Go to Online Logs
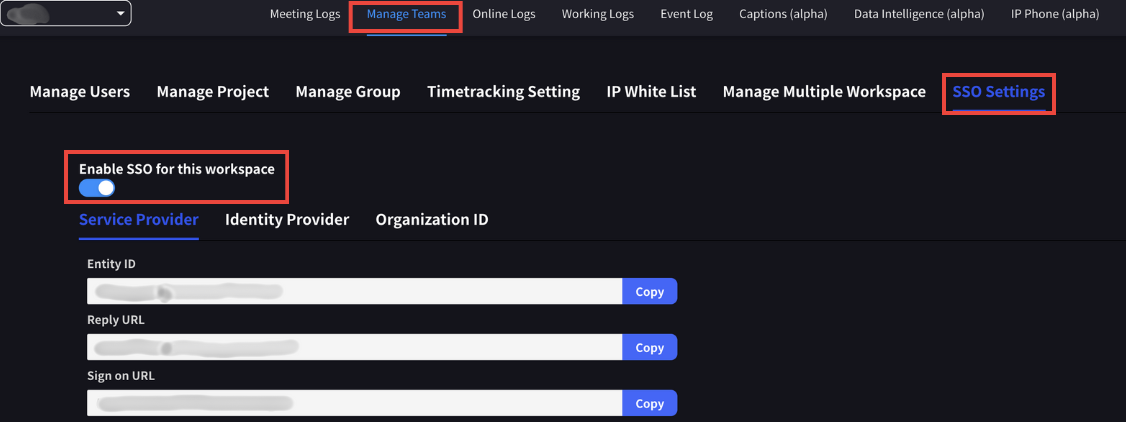Image resolution: width=1126 pixels, height=422 pixels. (504, 14)
